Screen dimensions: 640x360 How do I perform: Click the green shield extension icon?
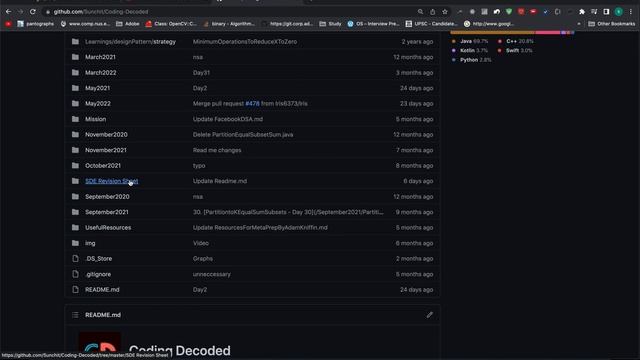[x=509, y=12]
